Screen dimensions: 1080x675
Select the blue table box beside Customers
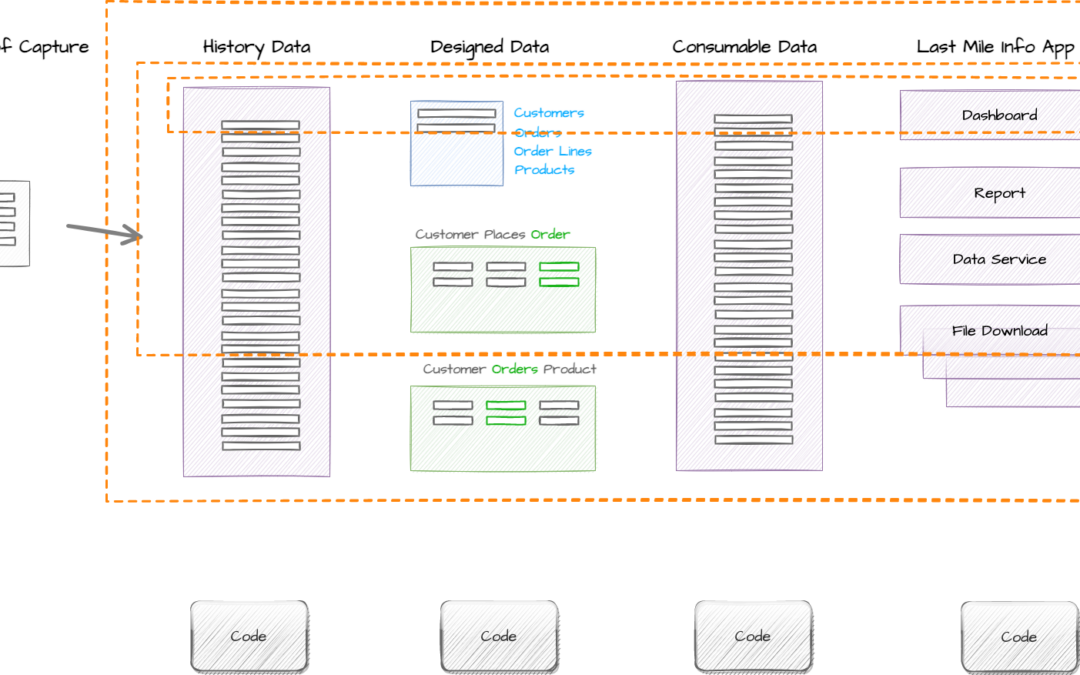456,143
